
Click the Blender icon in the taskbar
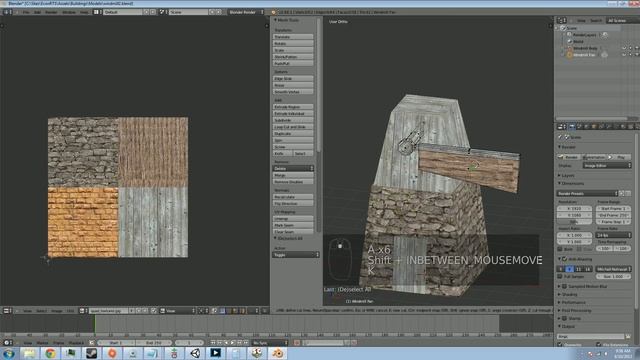(x=278, y=353)
